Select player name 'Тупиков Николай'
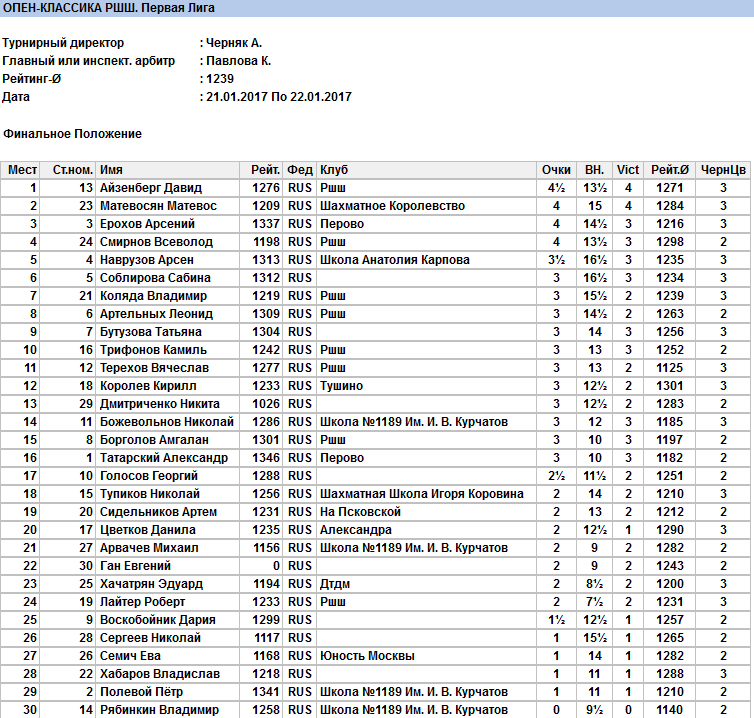The image size is (754, 718). pos(150,494)
